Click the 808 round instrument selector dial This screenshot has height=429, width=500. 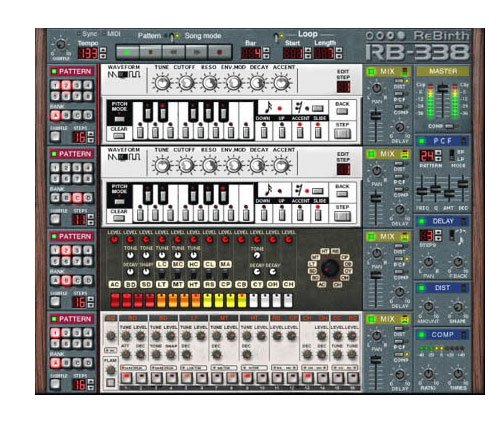330,268
